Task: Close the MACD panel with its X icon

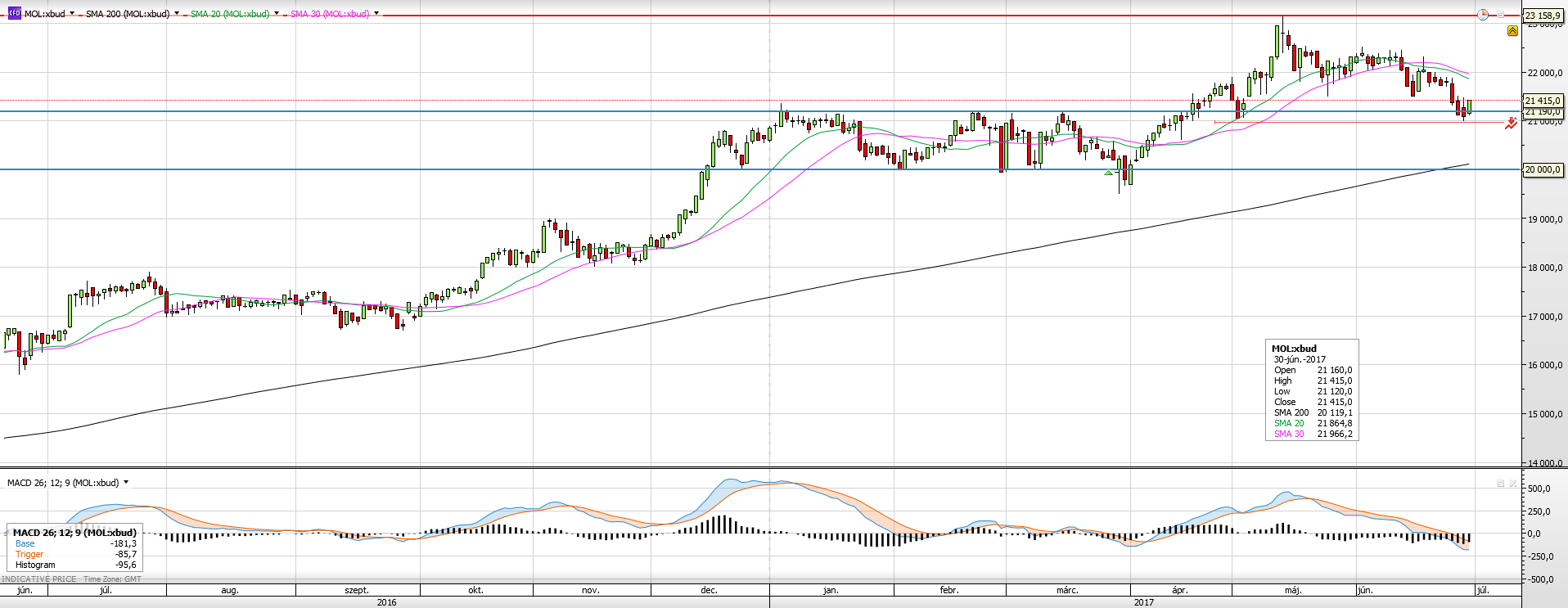Action: [x=1513, y=484]
